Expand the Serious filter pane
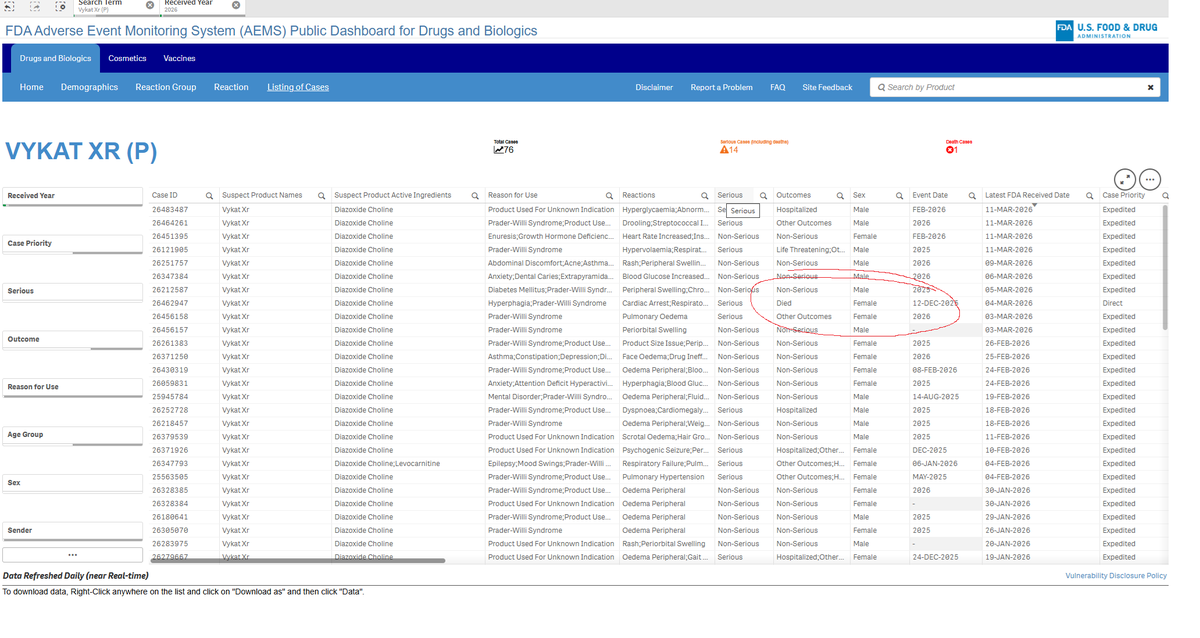The height and width of the screenshot is (638, 1200). coord(73,291)
